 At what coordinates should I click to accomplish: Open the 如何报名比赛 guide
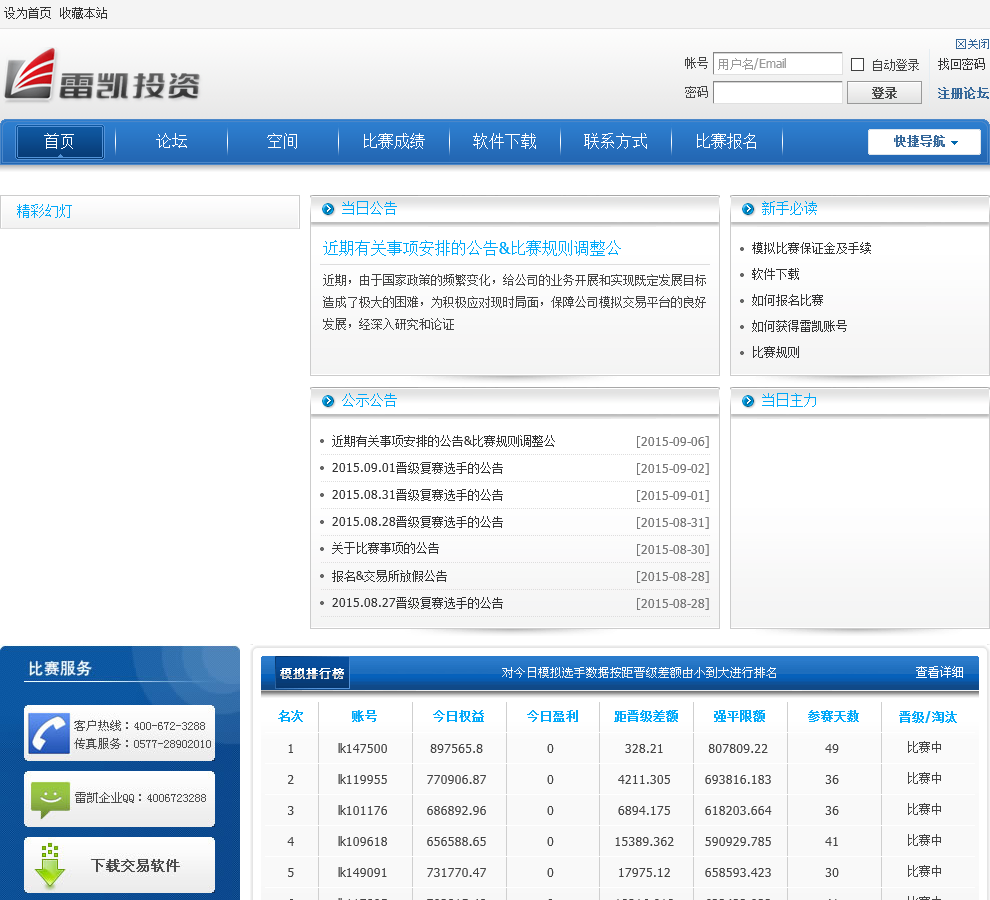tap(787, 300)
